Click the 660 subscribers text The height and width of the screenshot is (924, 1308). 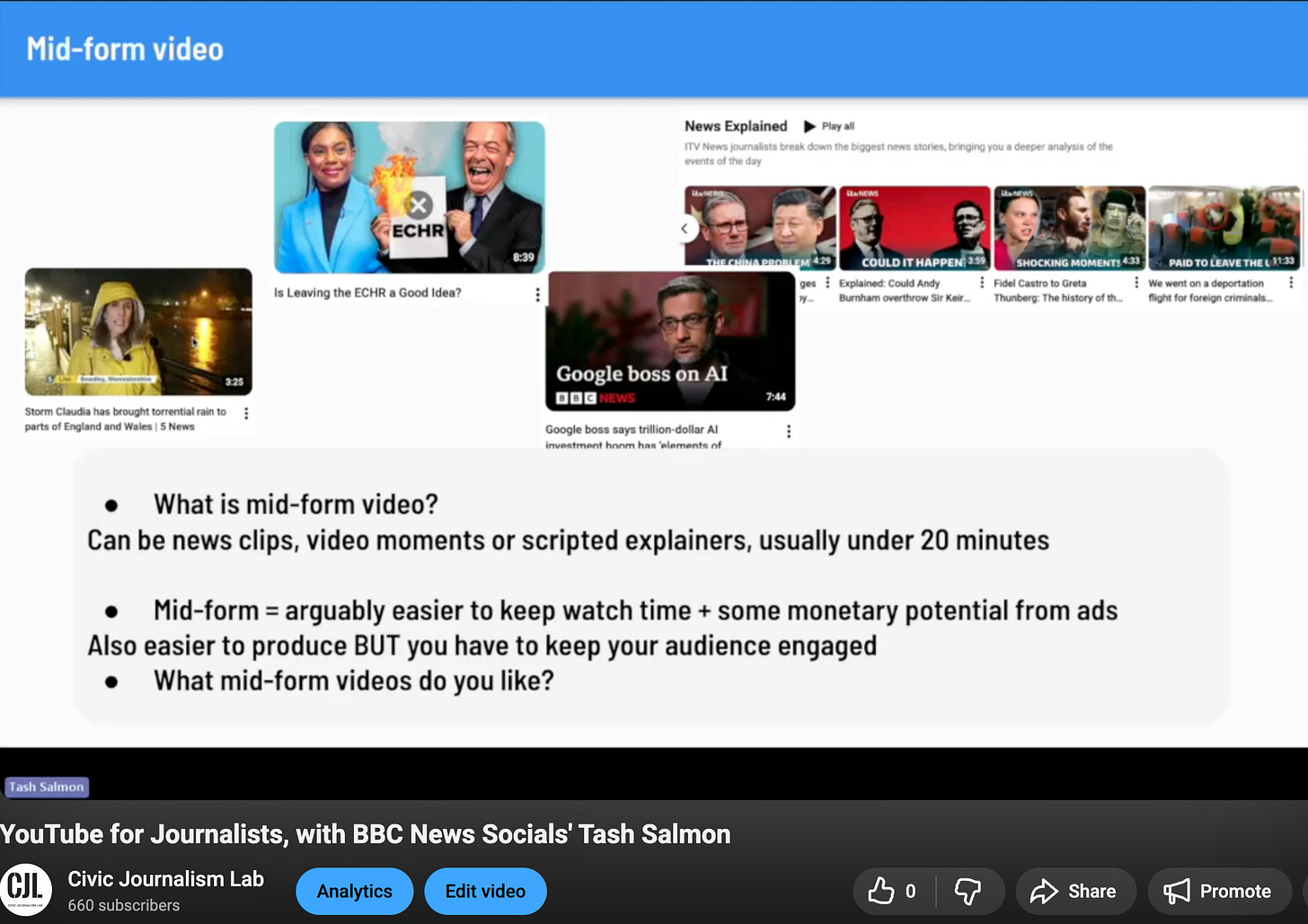point(124,905)
